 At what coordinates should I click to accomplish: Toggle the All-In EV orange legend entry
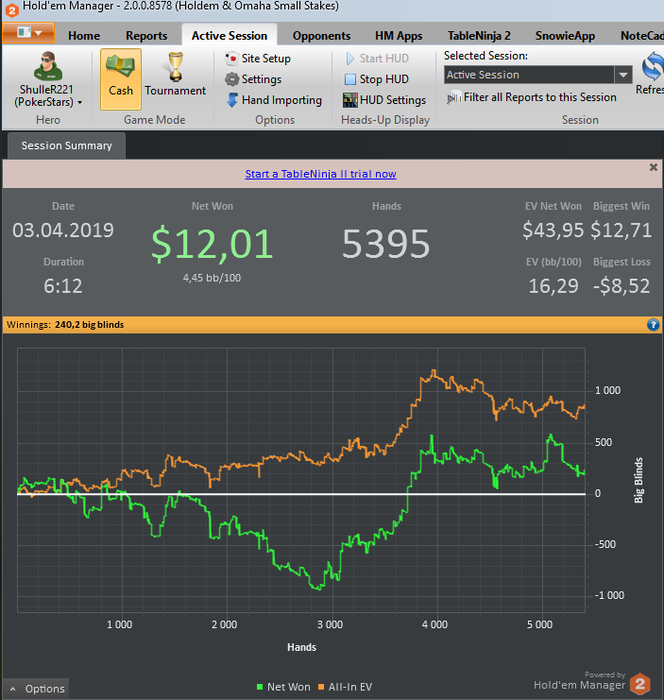coord(345,687)
